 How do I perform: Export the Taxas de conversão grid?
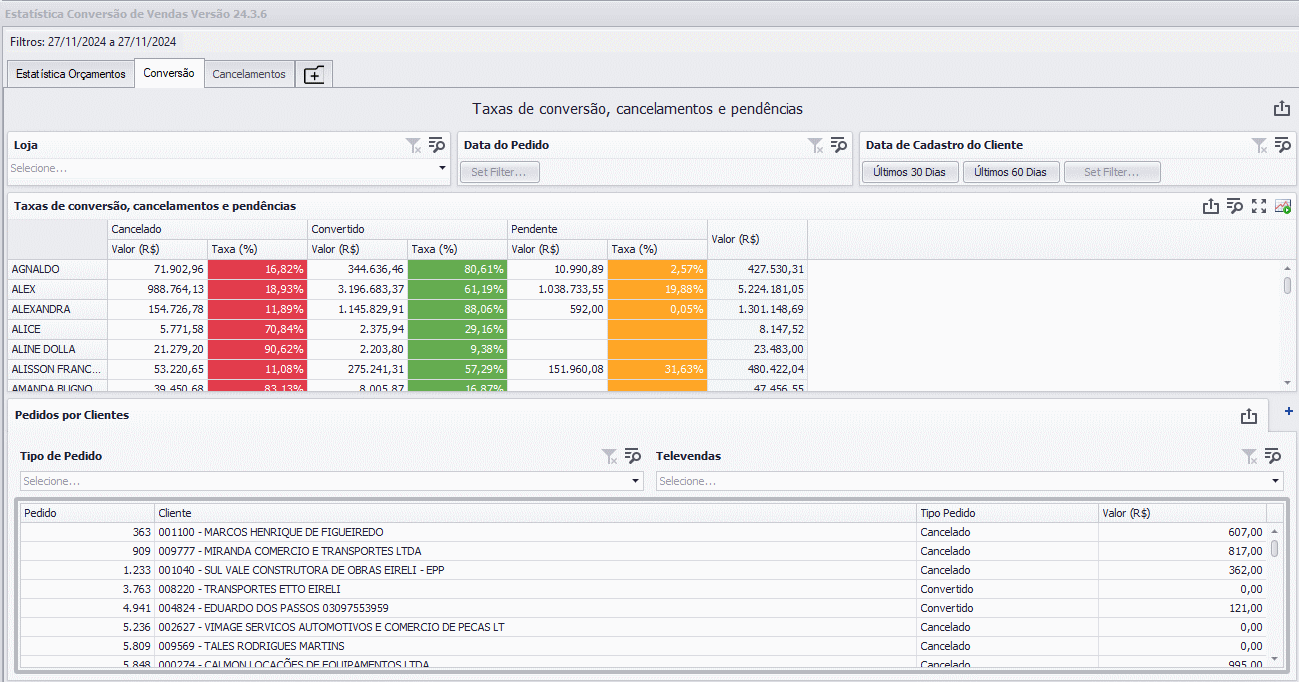coord(1211,206)
